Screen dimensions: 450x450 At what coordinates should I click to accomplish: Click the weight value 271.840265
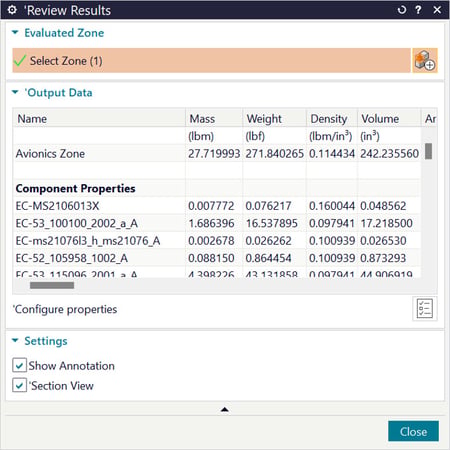pos(275,154)
